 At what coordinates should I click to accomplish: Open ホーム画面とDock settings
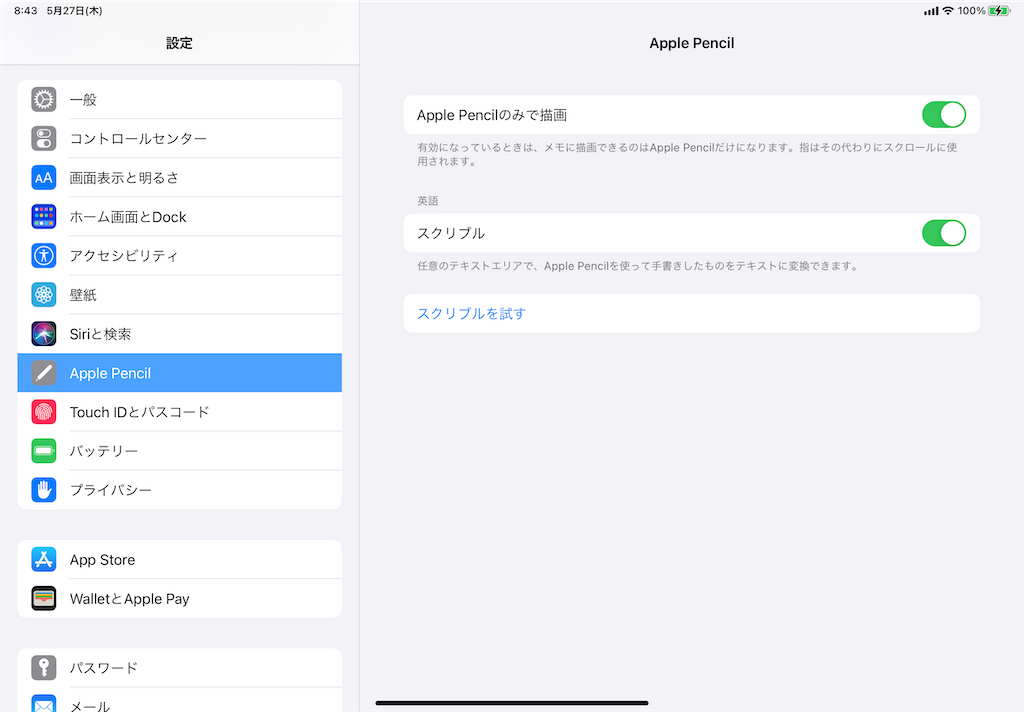coord(180,216)
